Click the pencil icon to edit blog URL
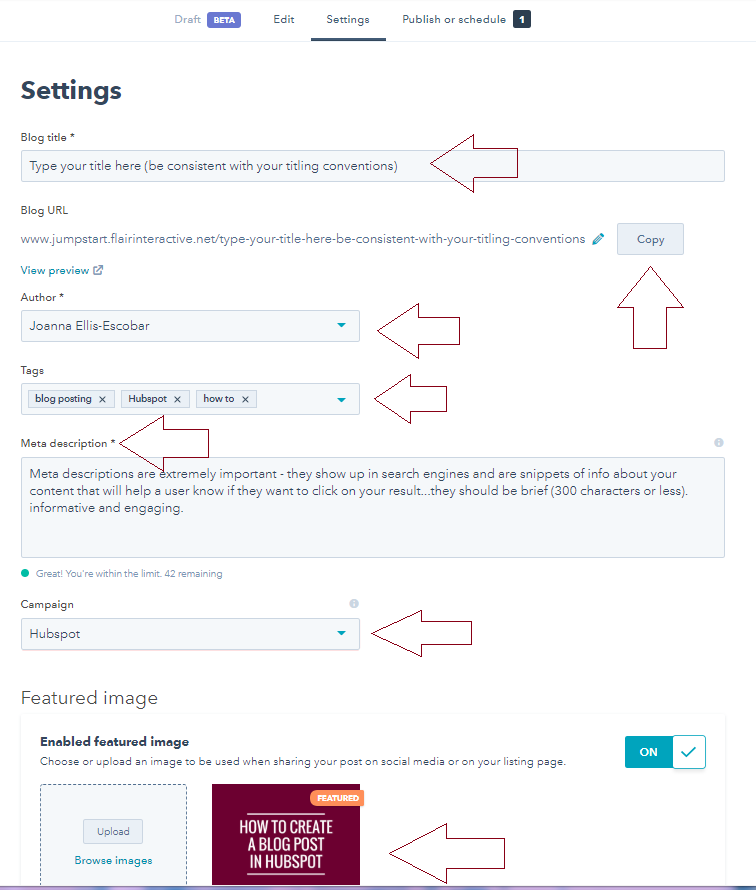 (x=598, y=239)
